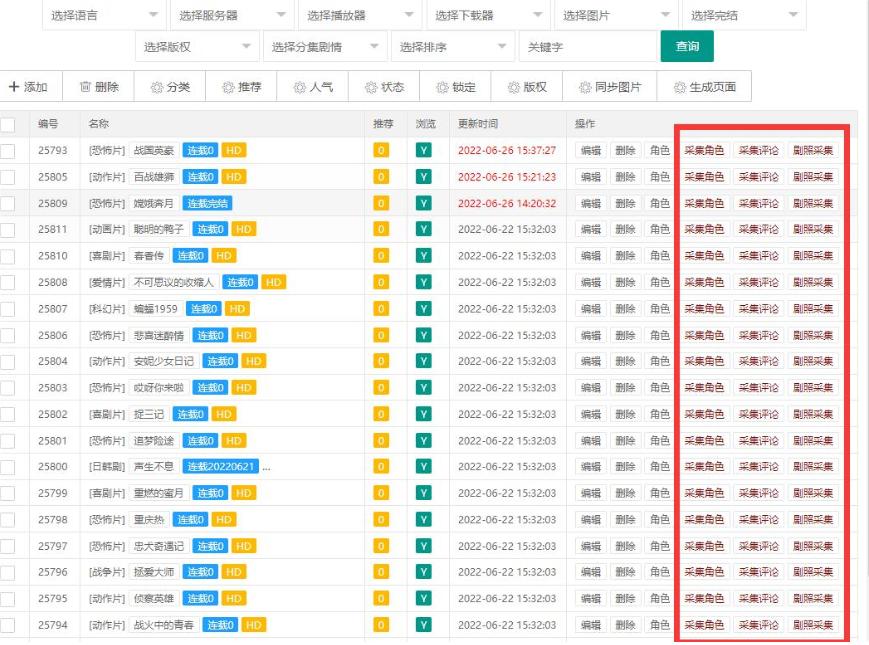Open the 人气 function via its gear icon

click(x=298, y=86)
